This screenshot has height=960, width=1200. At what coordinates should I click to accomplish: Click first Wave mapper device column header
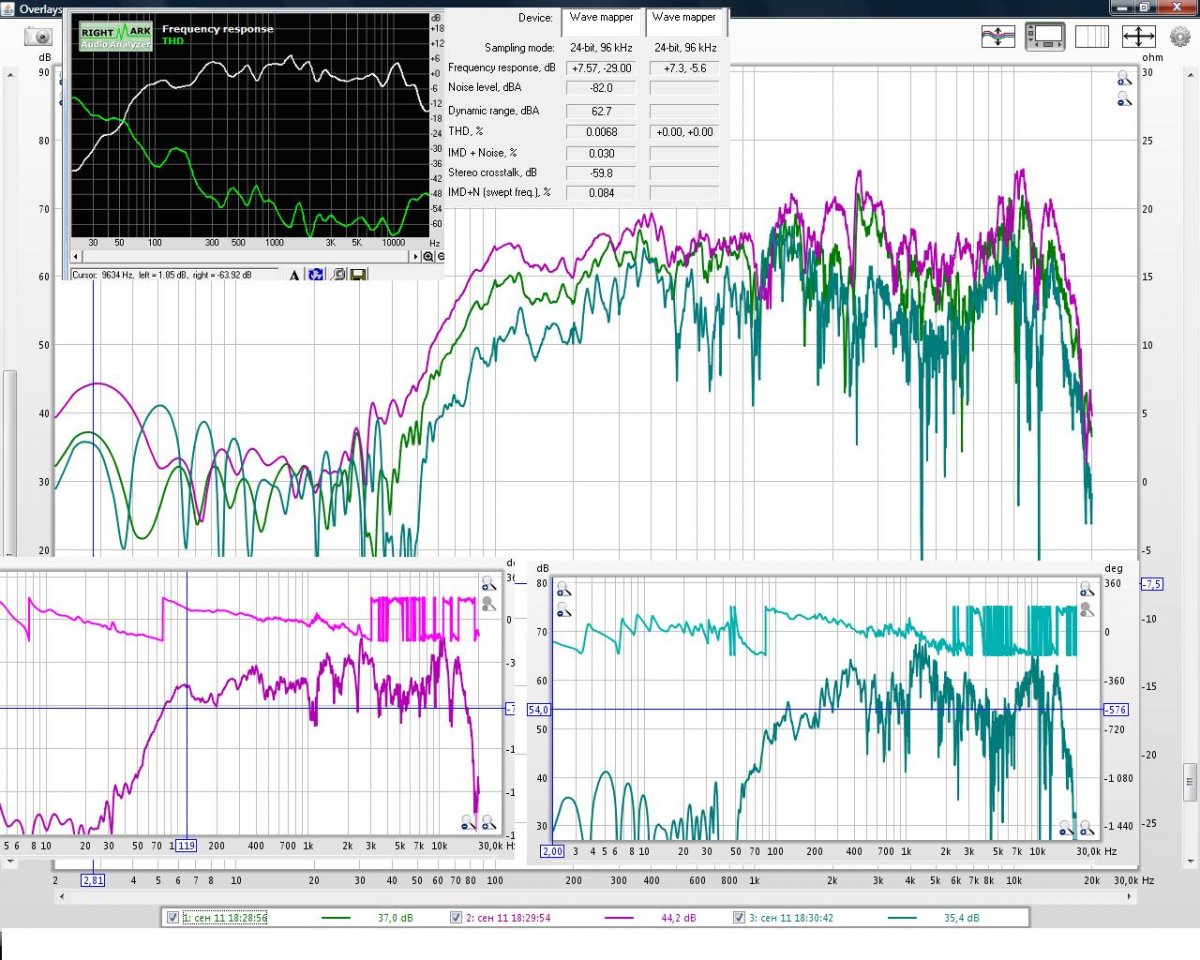coord(600,18)
